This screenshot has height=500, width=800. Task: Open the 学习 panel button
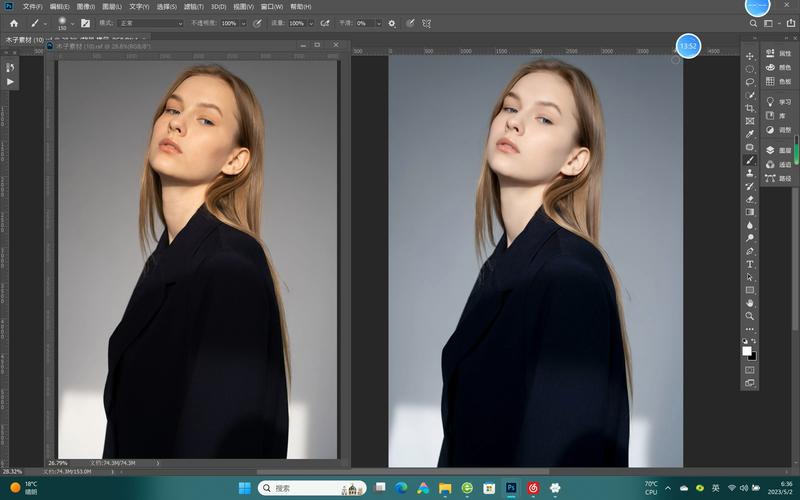point(778,102)
